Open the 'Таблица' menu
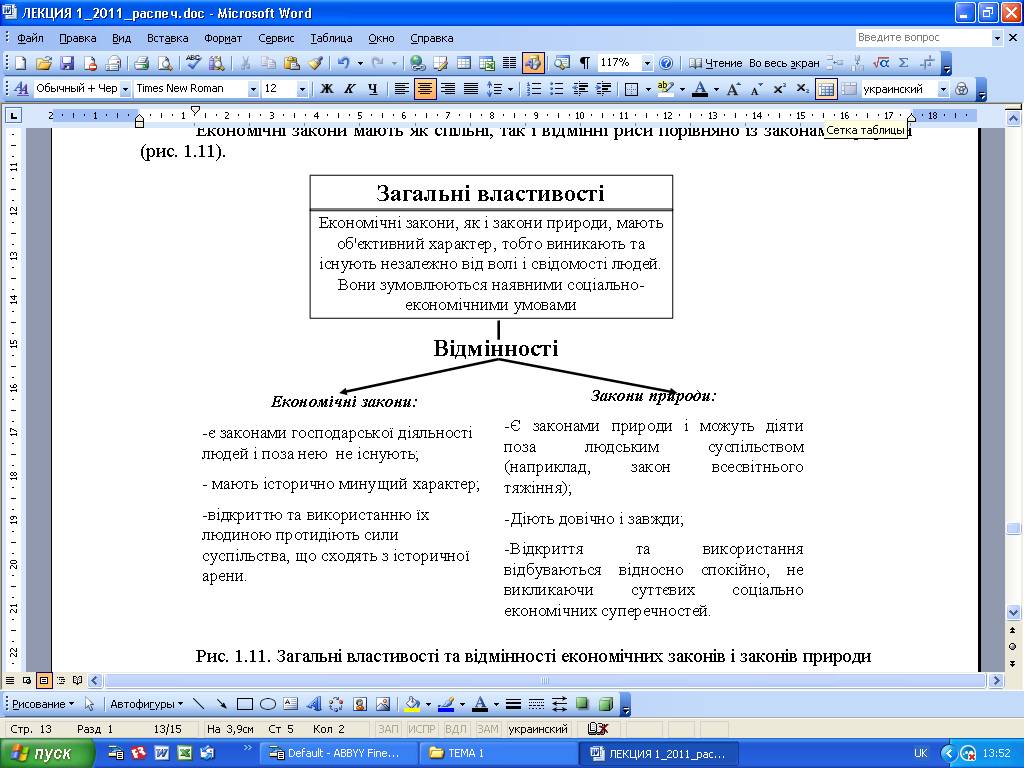This screenshot has width=1024, height=768. tap(331, 38)
